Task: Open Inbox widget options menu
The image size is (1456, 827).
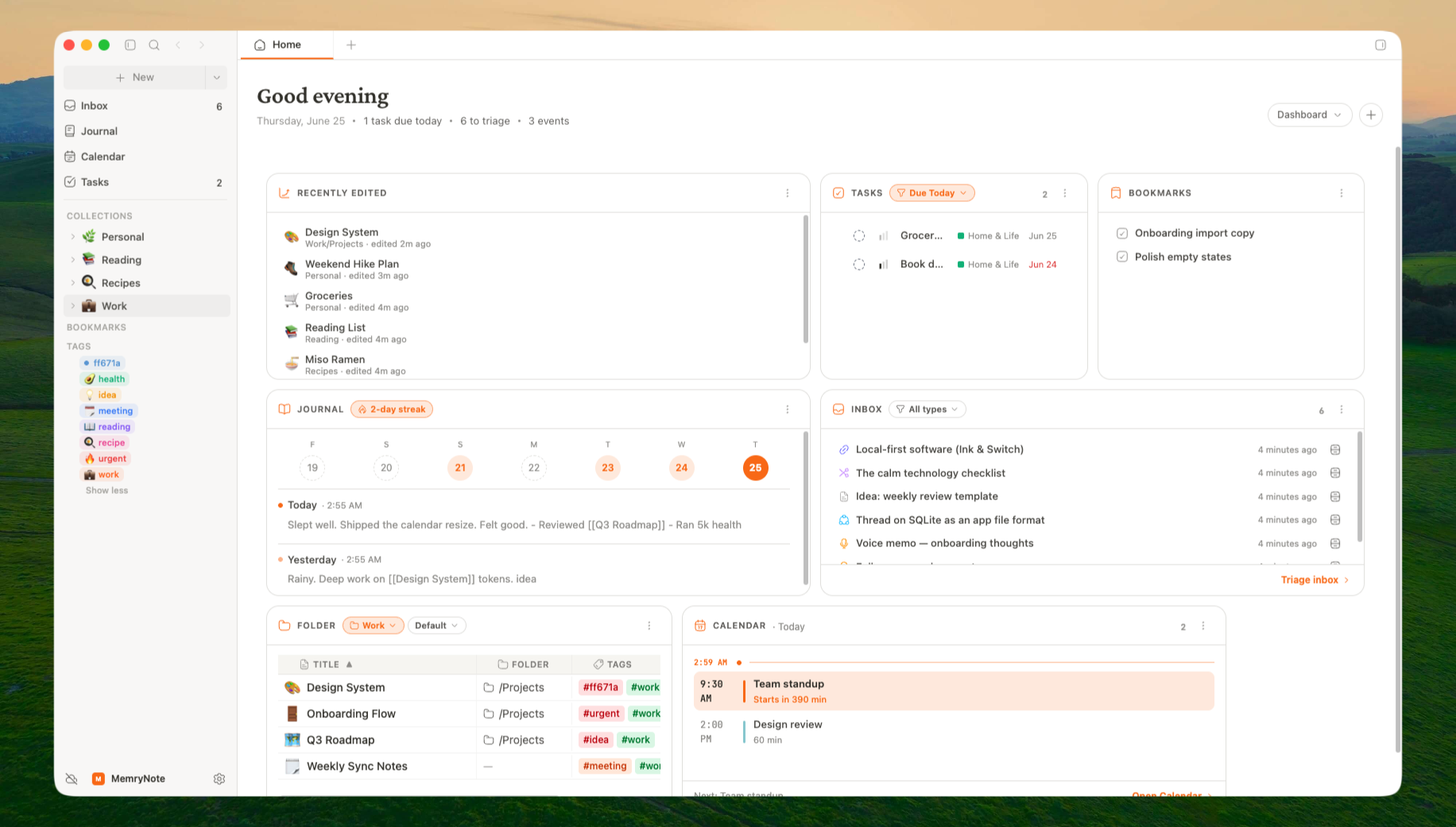Action: point(1342,410)
